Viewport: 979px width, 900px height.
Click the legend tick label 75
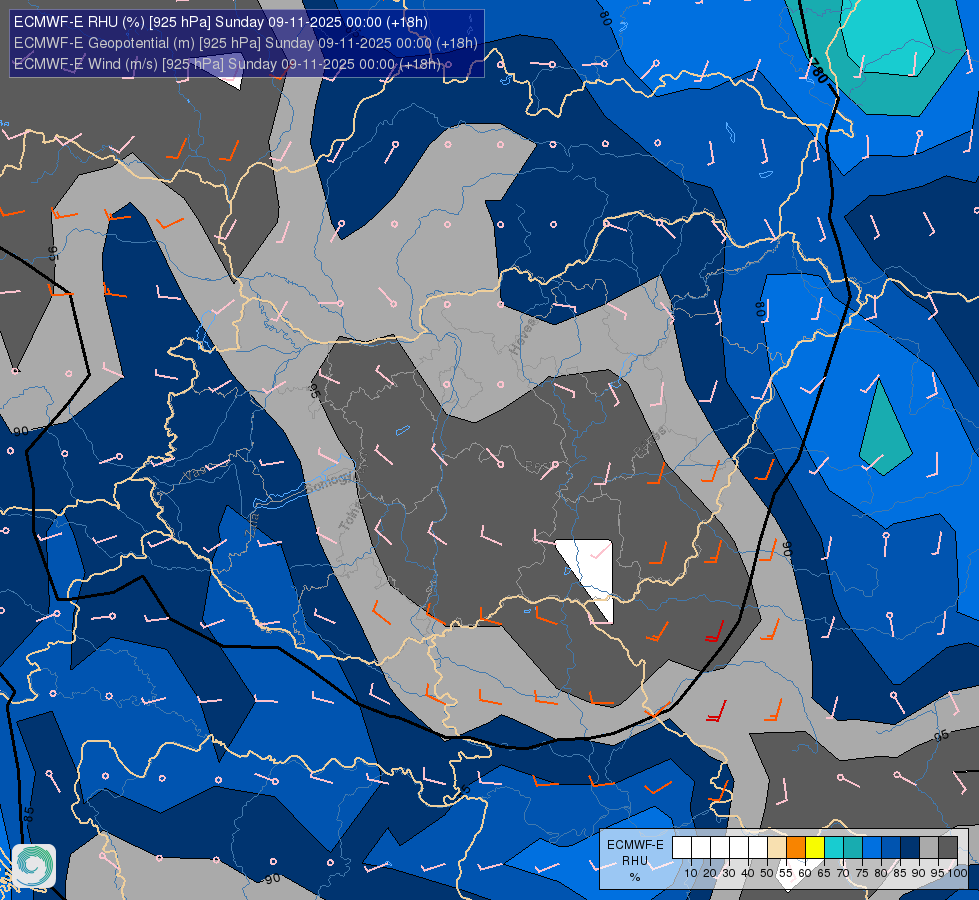tap(862, 873)
